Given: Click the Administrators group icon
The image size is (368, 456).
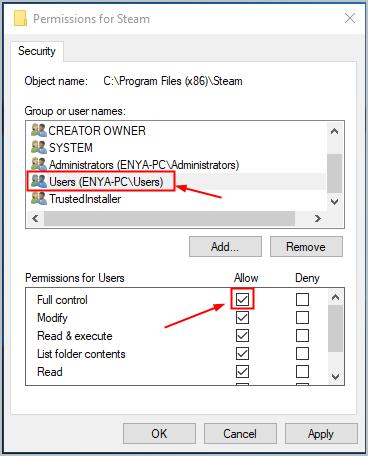Looking at the screenshot, I should tap(39, 164).
